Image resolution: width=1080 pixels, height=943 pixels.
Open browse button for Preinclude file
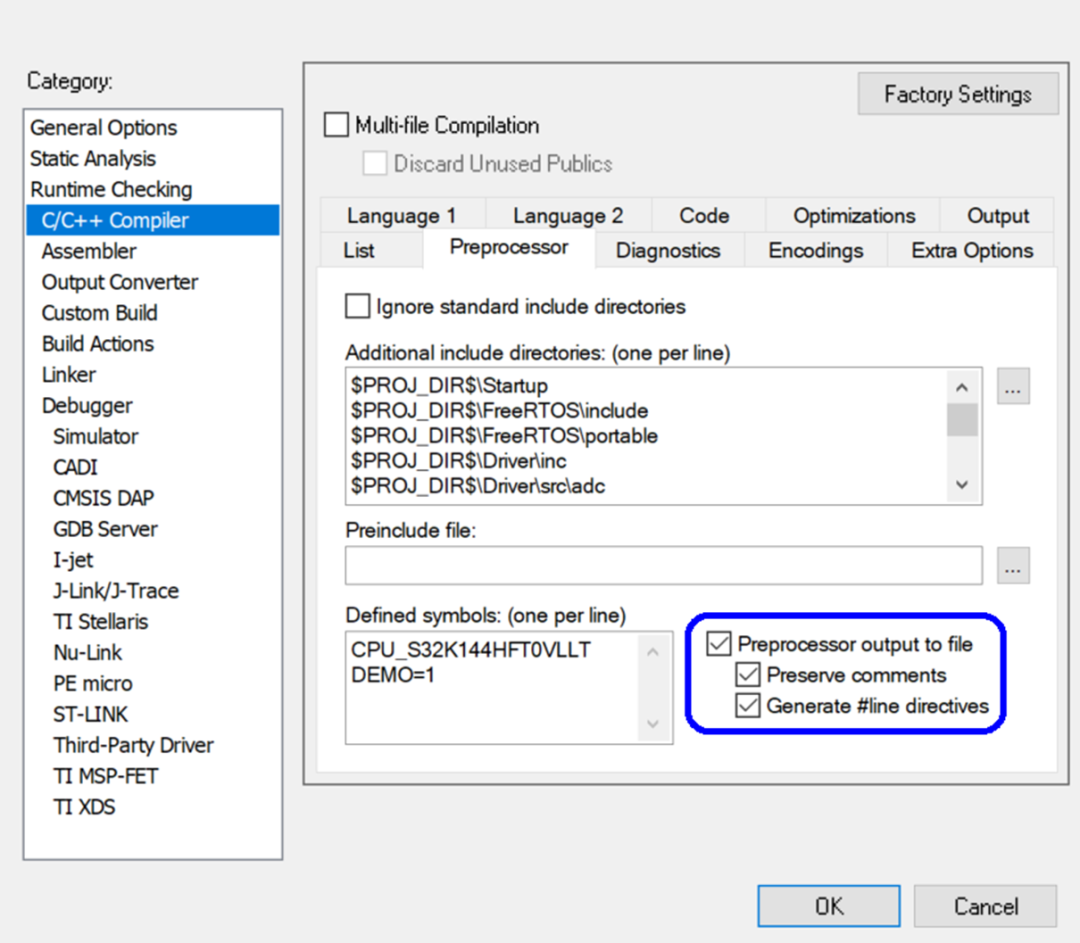tap(1013, 566)
